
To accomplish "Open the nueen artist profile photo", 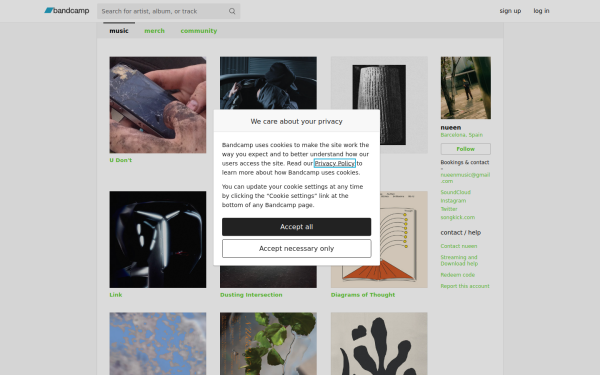I will coord(466,88).
